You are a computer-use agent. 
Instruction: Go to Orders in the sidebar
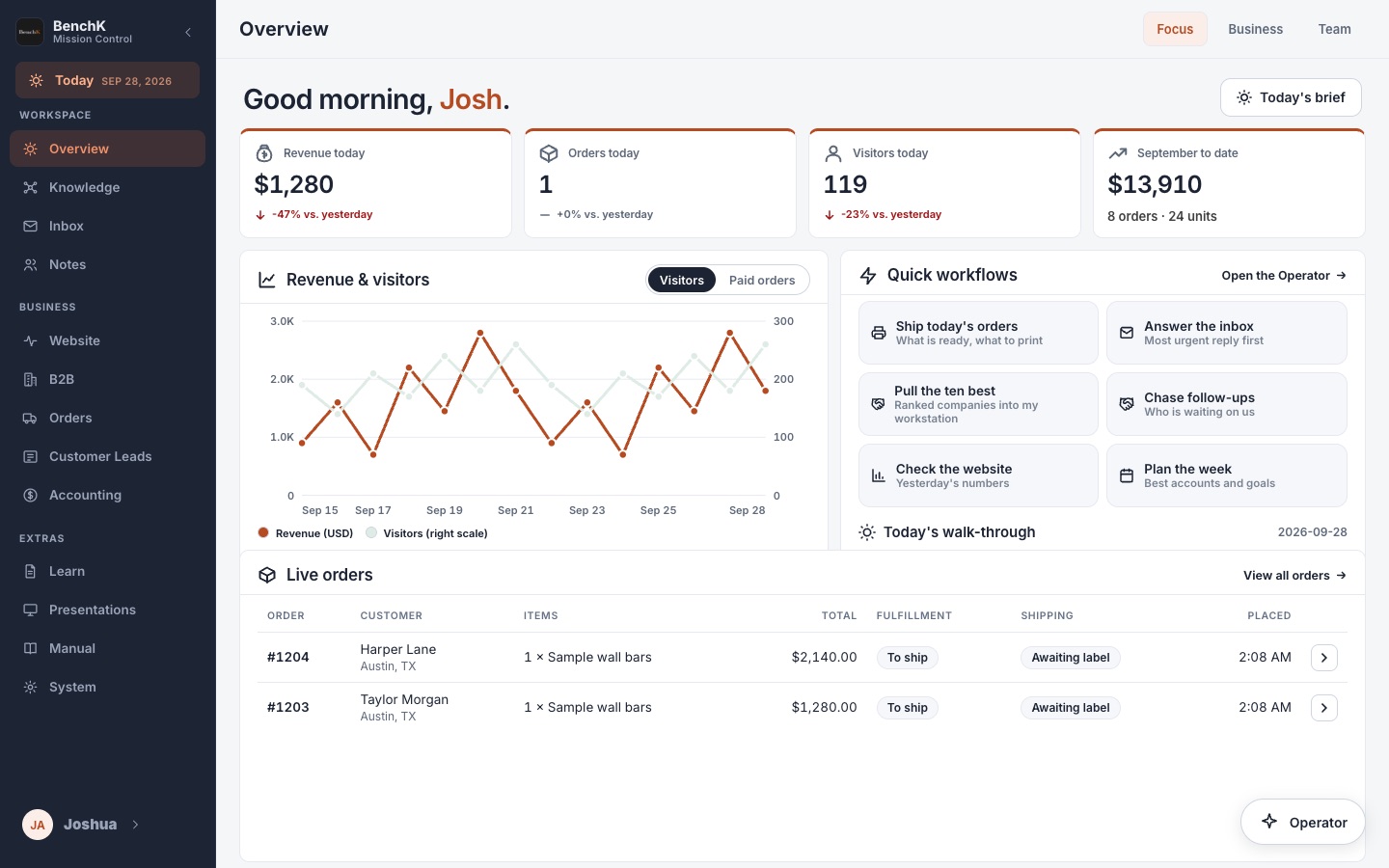click(107, 418)
